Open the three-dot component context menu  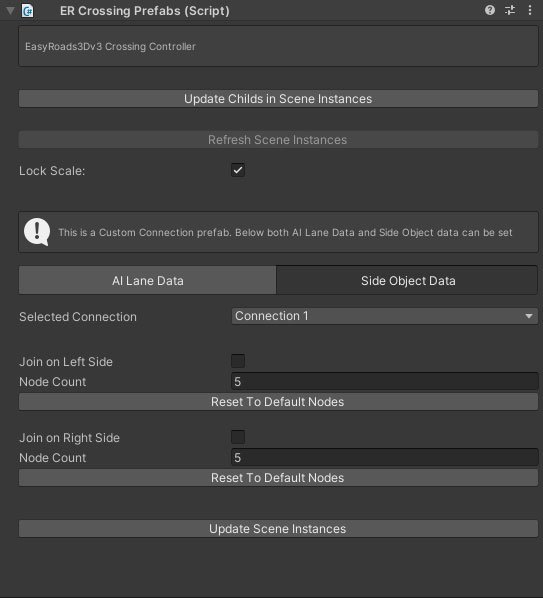click(x=530, y=10)
